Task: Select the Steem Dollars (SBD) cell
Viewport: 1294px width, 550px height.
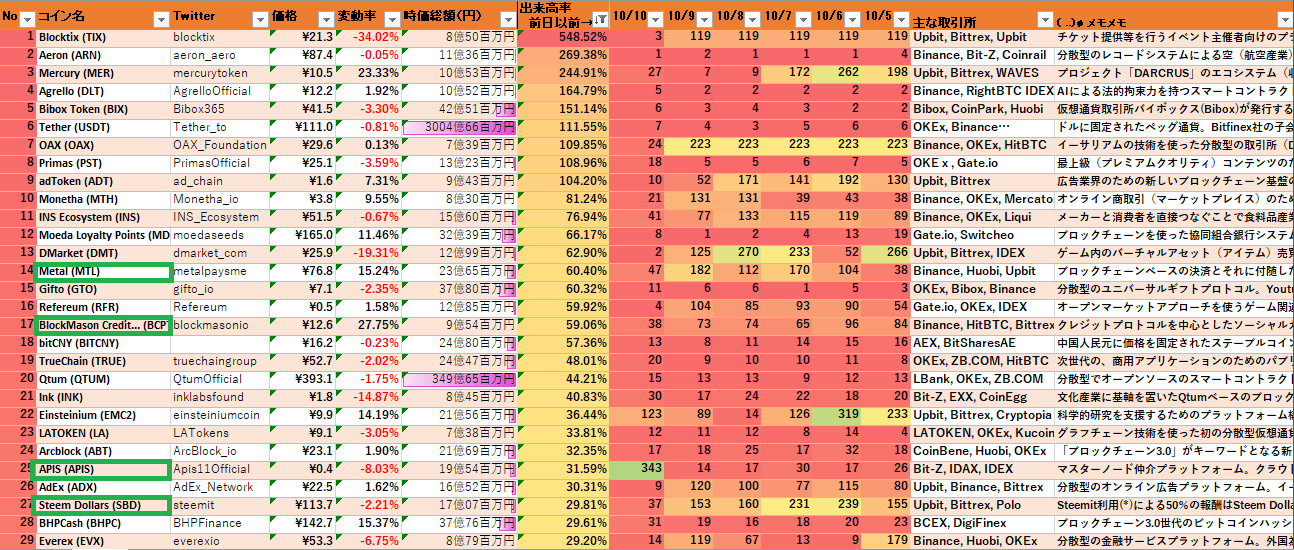Action: 102,505
